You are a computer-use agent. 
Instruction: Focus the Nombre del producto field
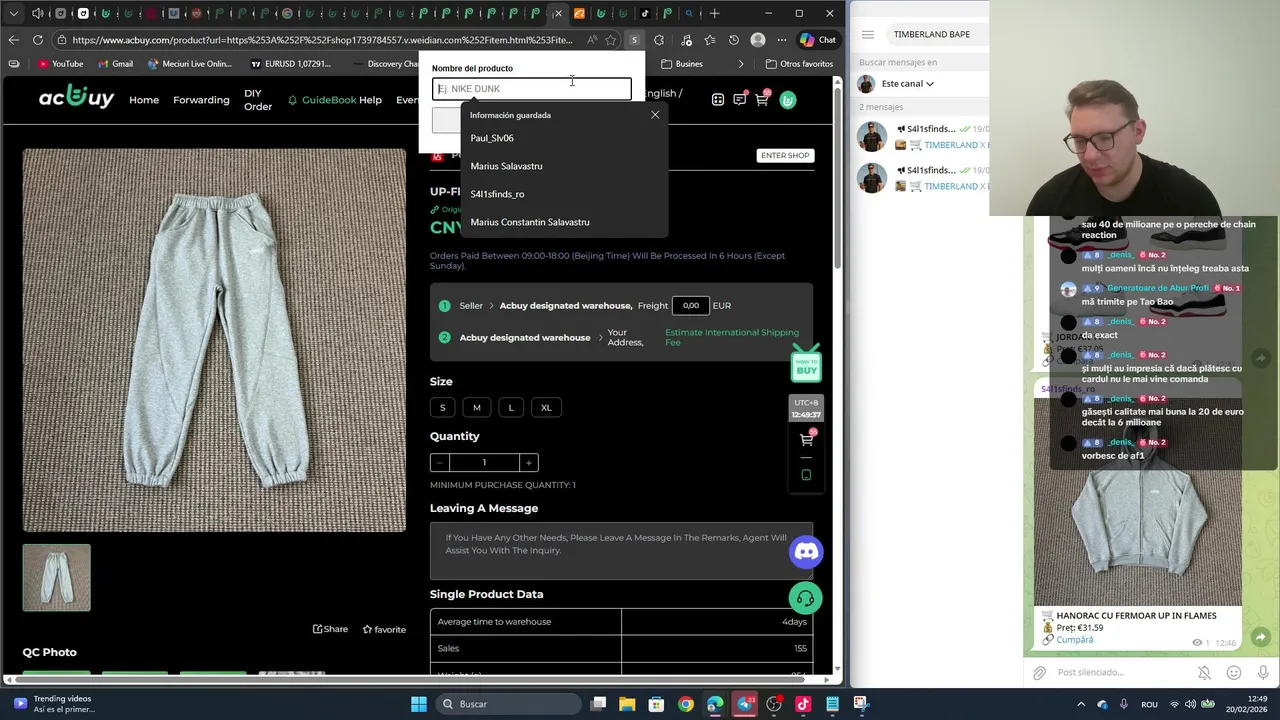point(532,89)
